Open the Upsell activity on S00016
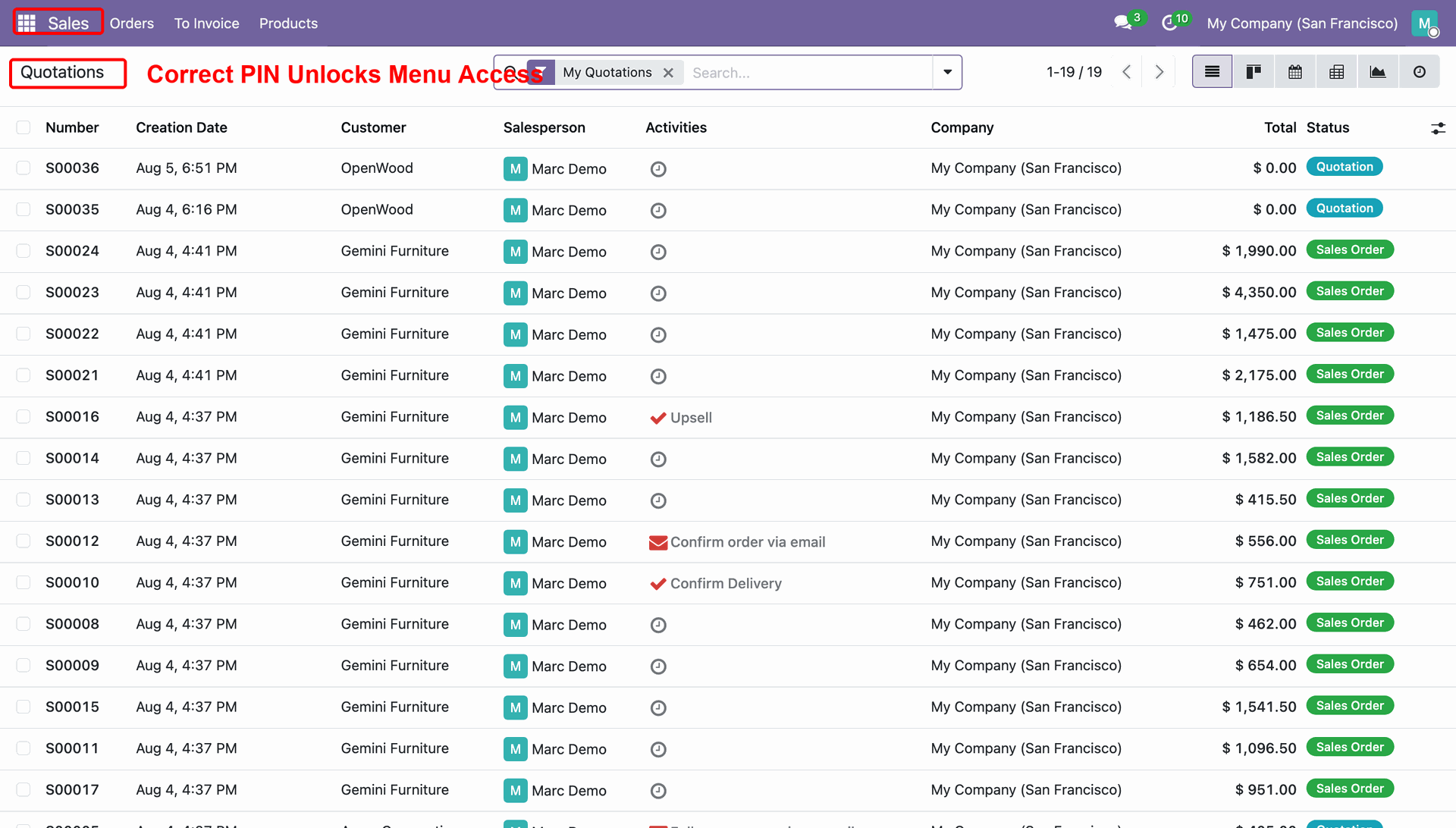 (x=681, y=418)
